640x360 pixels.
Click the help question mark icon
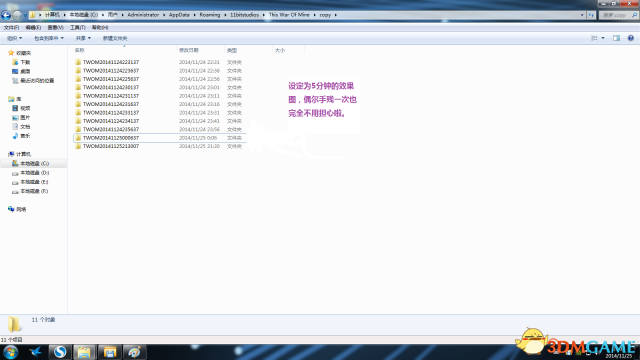tap(631, 38)
